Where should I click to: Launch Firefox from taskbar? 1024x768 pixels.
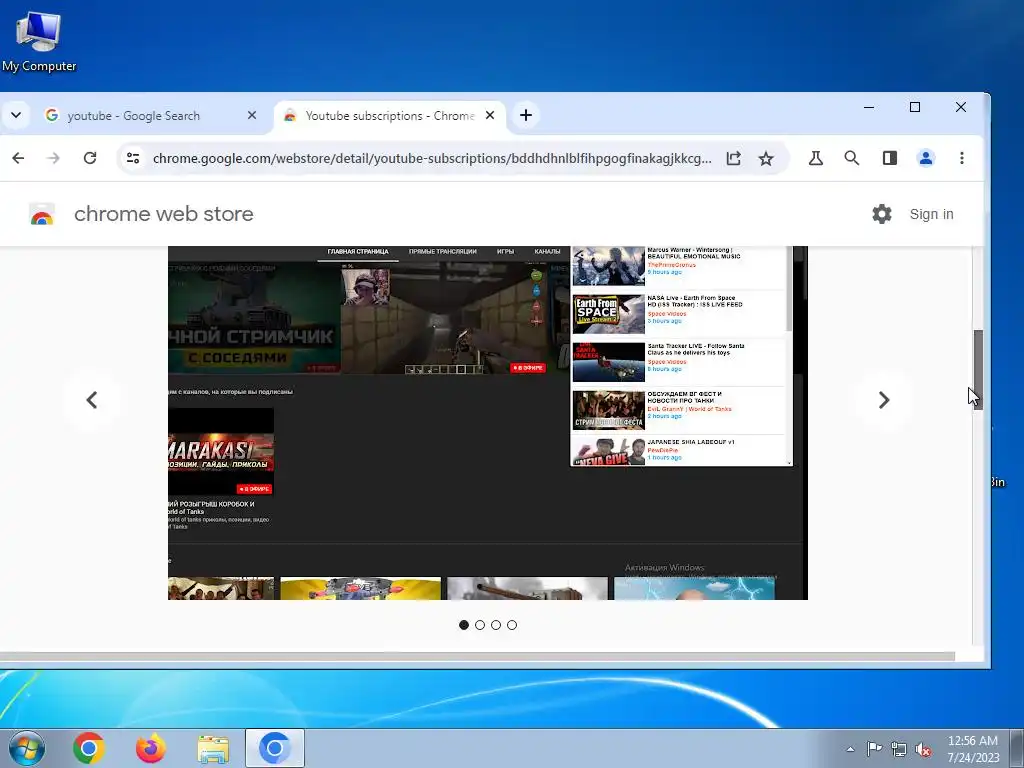(151, 748)
